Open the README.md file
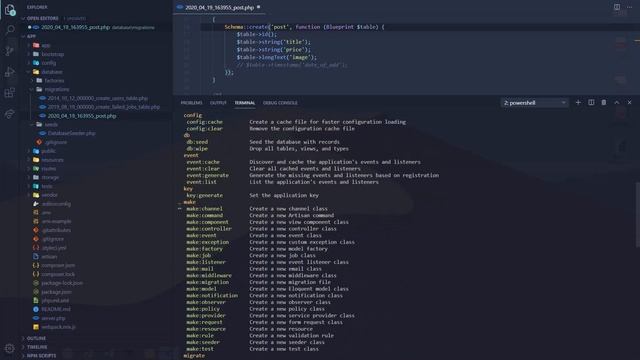The width and height of the screenshot is (640, 360). pyautogui.click(x=56, y=309)
